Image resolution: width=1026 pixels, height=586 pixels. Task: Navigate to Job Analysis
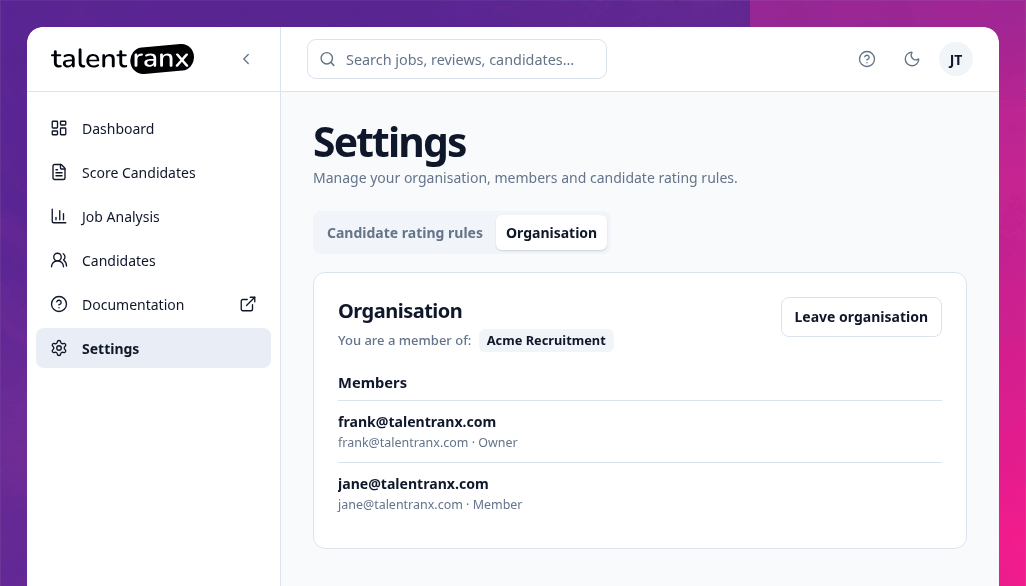tap(153, 216)
